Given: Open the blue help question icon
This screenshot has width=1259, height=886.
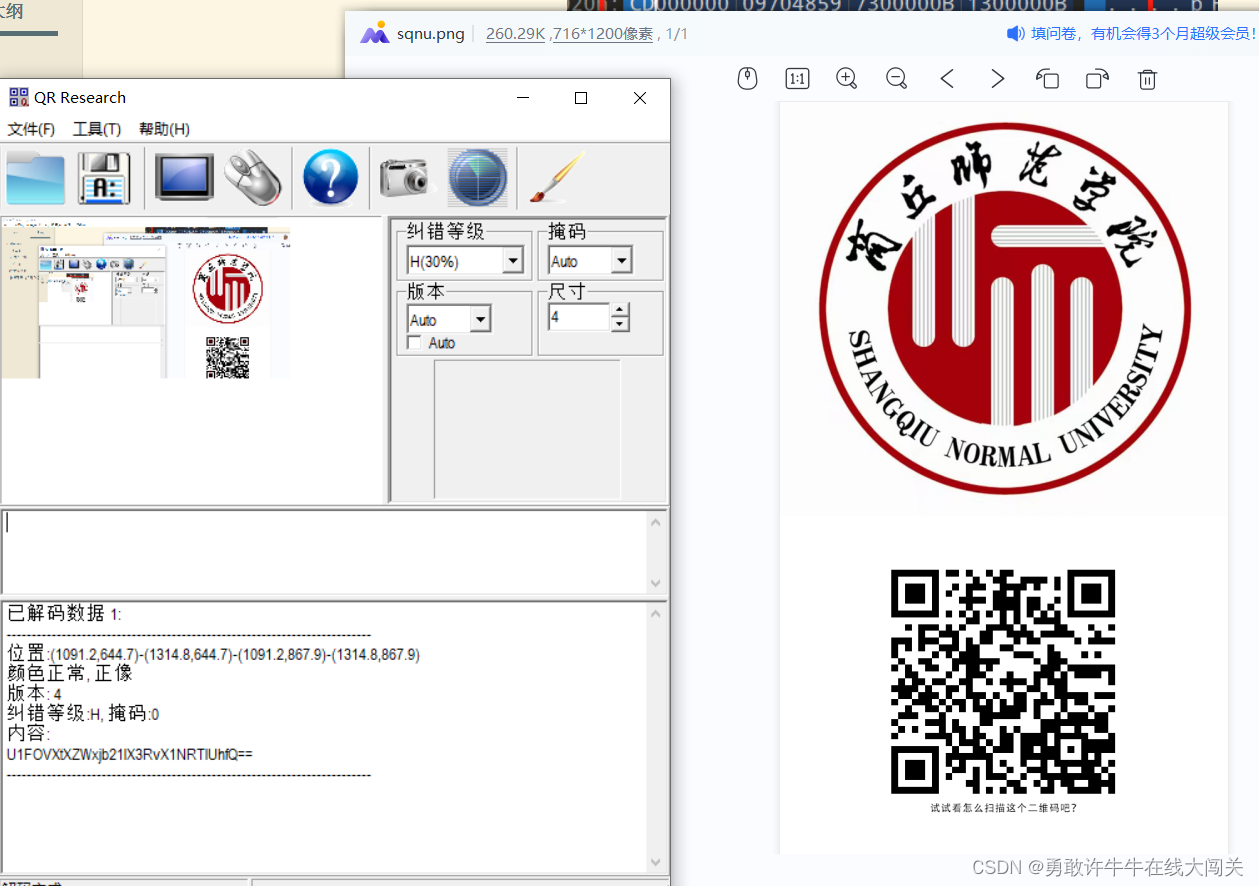Looking at the screenshot, I should point(330,176).
